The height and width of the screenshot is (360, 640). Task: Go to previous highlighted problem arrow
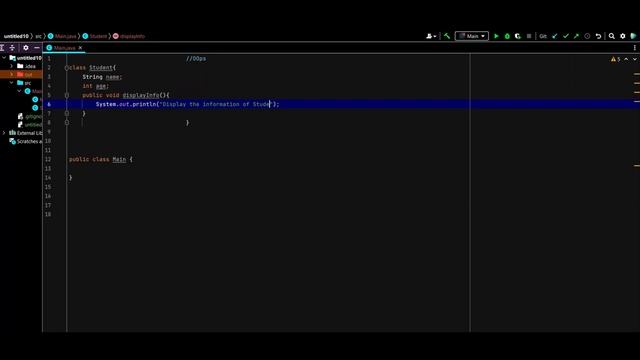[x=626, y=59]
